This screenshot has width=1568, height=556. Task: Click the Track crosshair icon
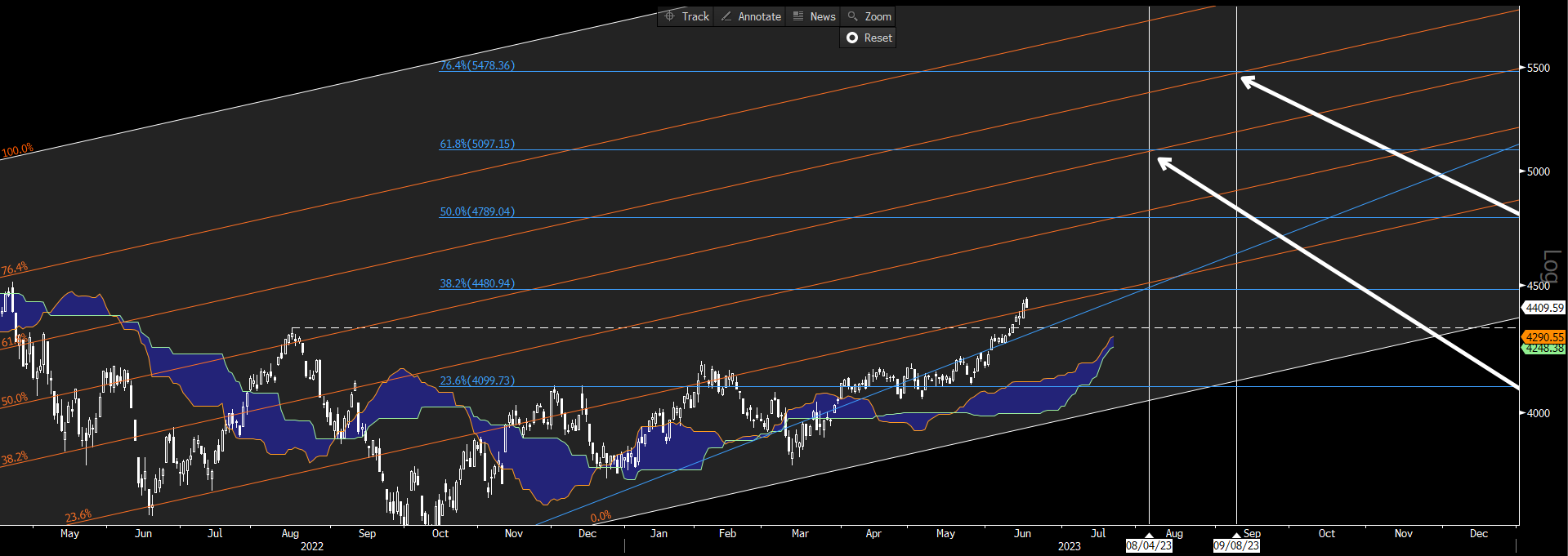tap(669, 16)
